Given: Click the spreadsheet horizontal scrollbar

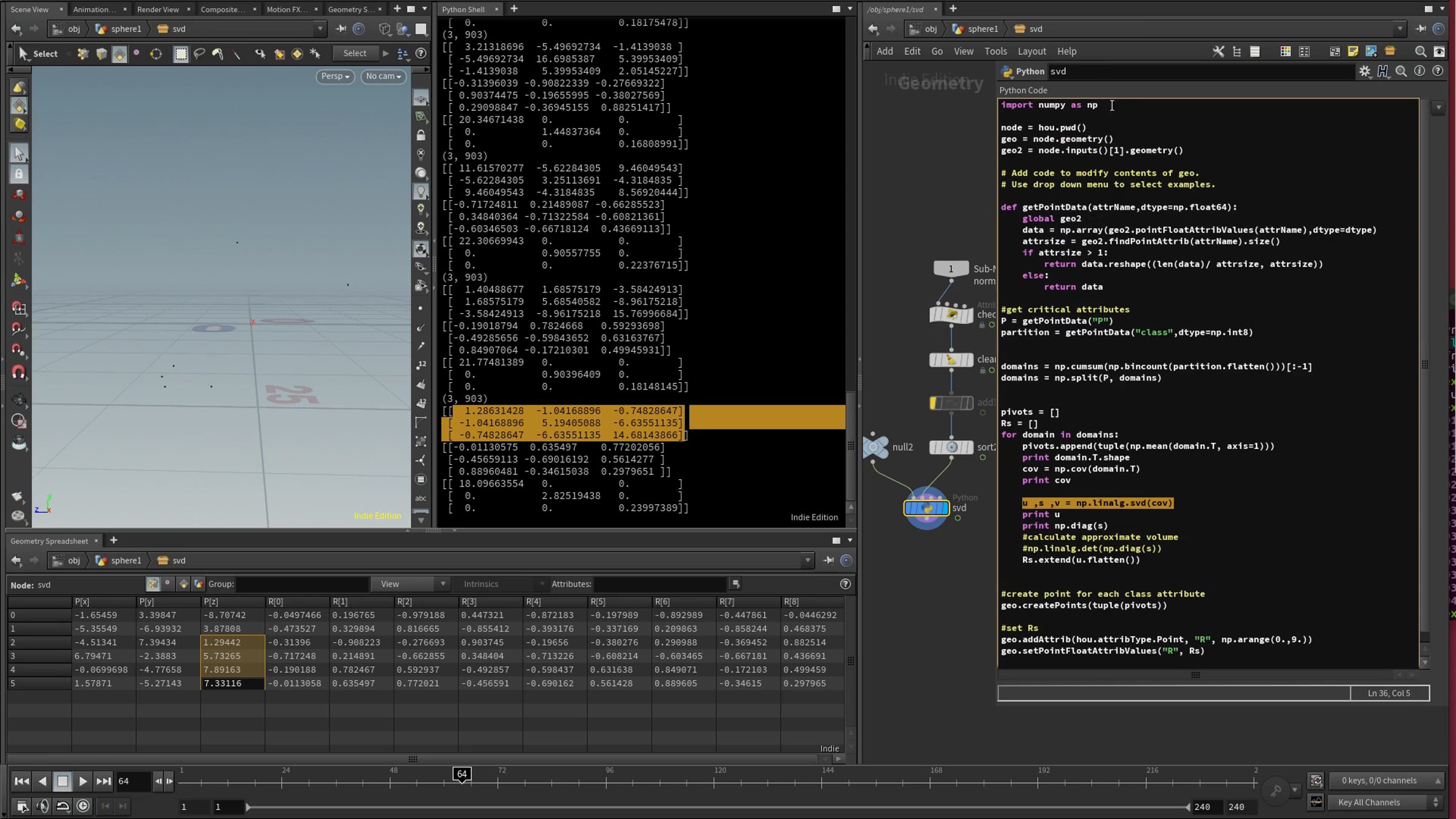Looking at the screenshot, I should coord(413,759).
